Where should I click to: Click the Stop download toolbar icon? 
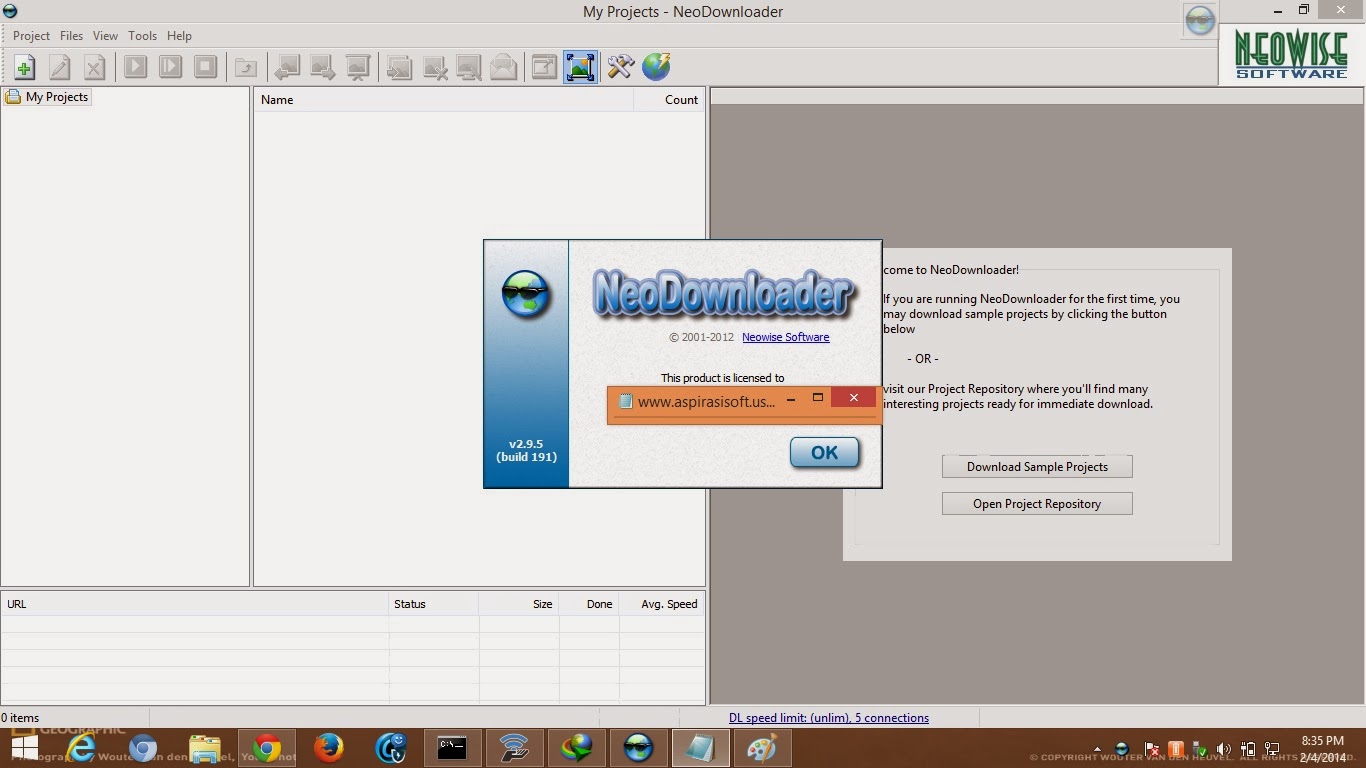(x=206, y=67)
